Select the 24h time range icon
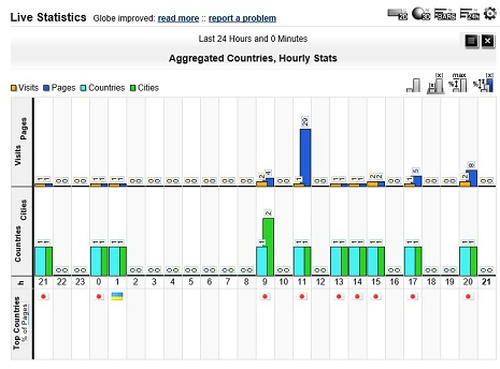Image resolution: width=500 pixels, height=369 pixels. coord(469,14)
